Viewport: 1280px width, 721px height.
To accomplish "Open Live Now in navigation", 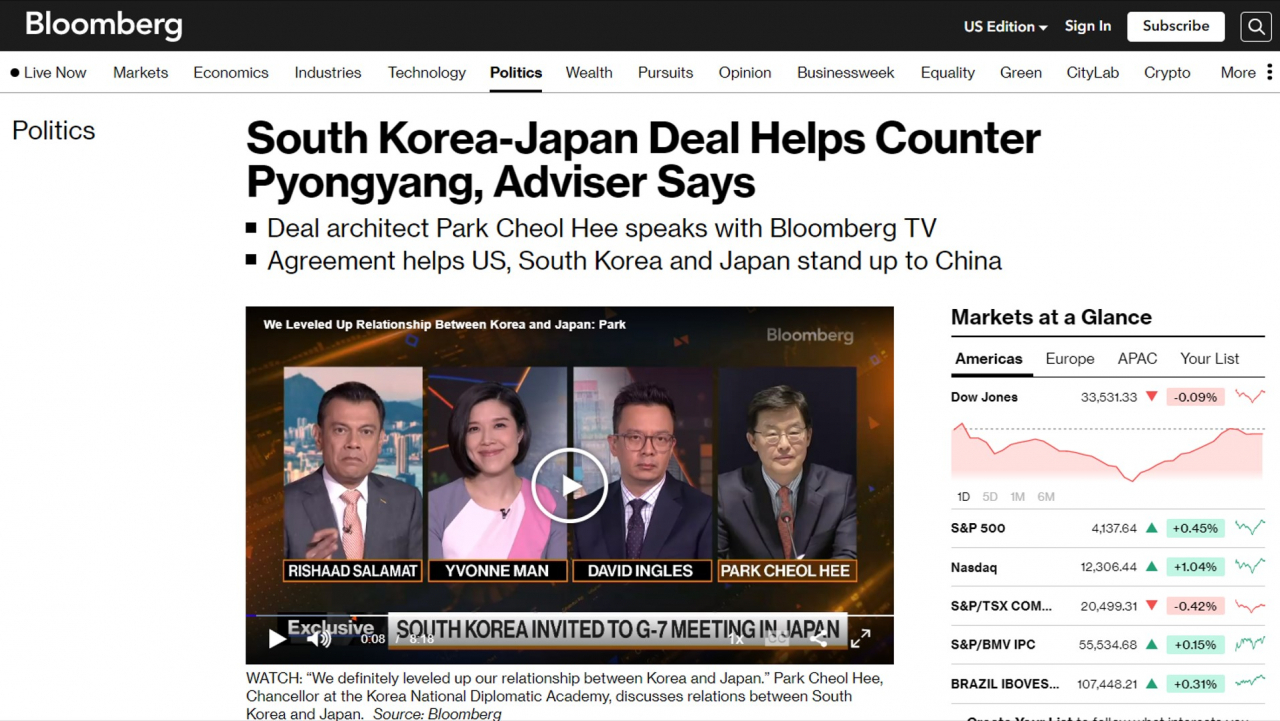I will click(48, 73).
